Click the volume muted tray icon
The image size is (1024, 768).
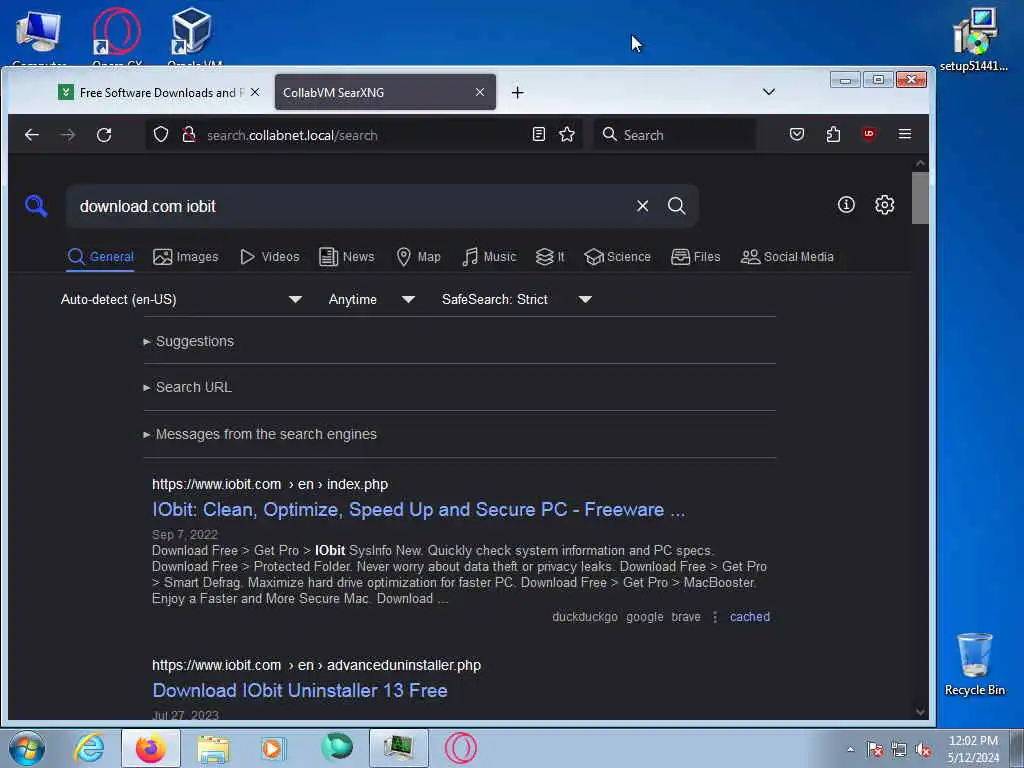tap(923, 750)
